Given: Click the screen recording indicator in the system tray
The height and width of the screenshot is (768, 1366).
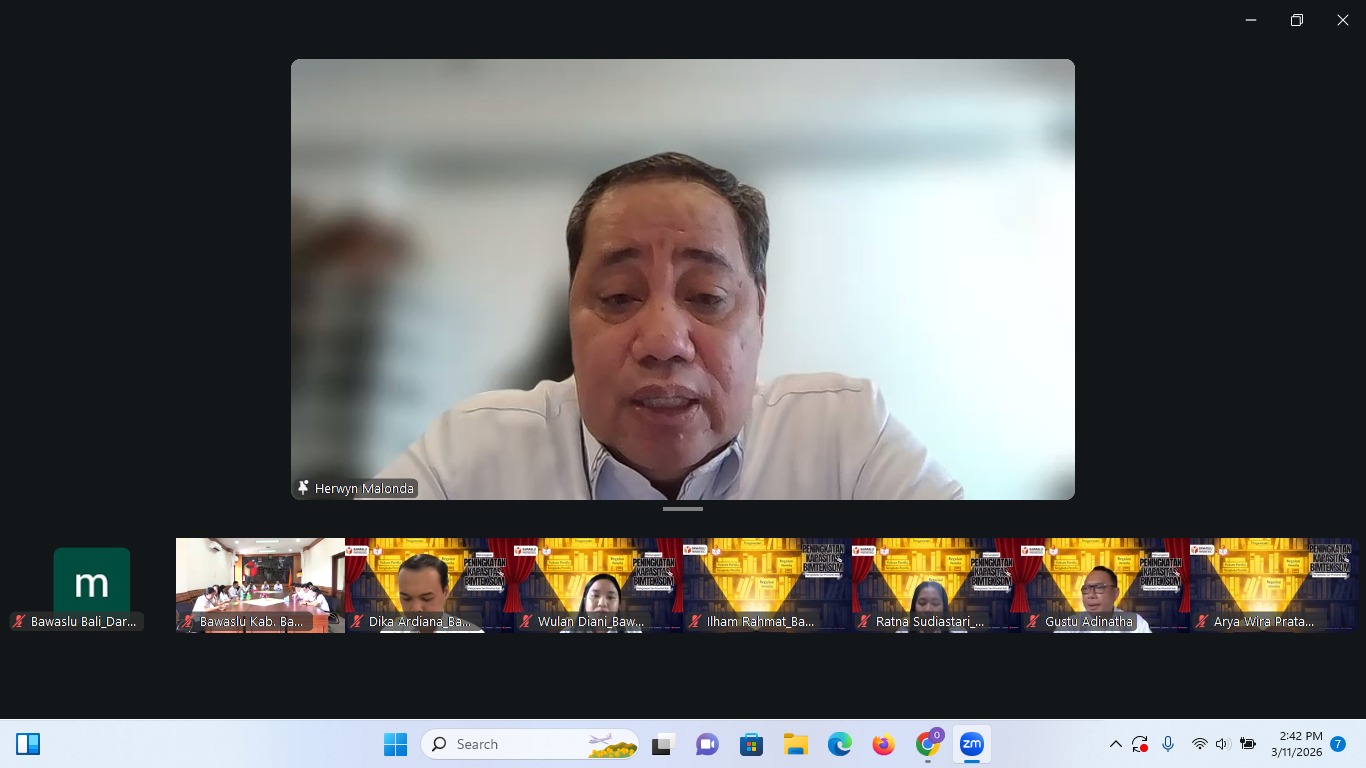Looking at the screenshot, I should [x=1139, y=744].
